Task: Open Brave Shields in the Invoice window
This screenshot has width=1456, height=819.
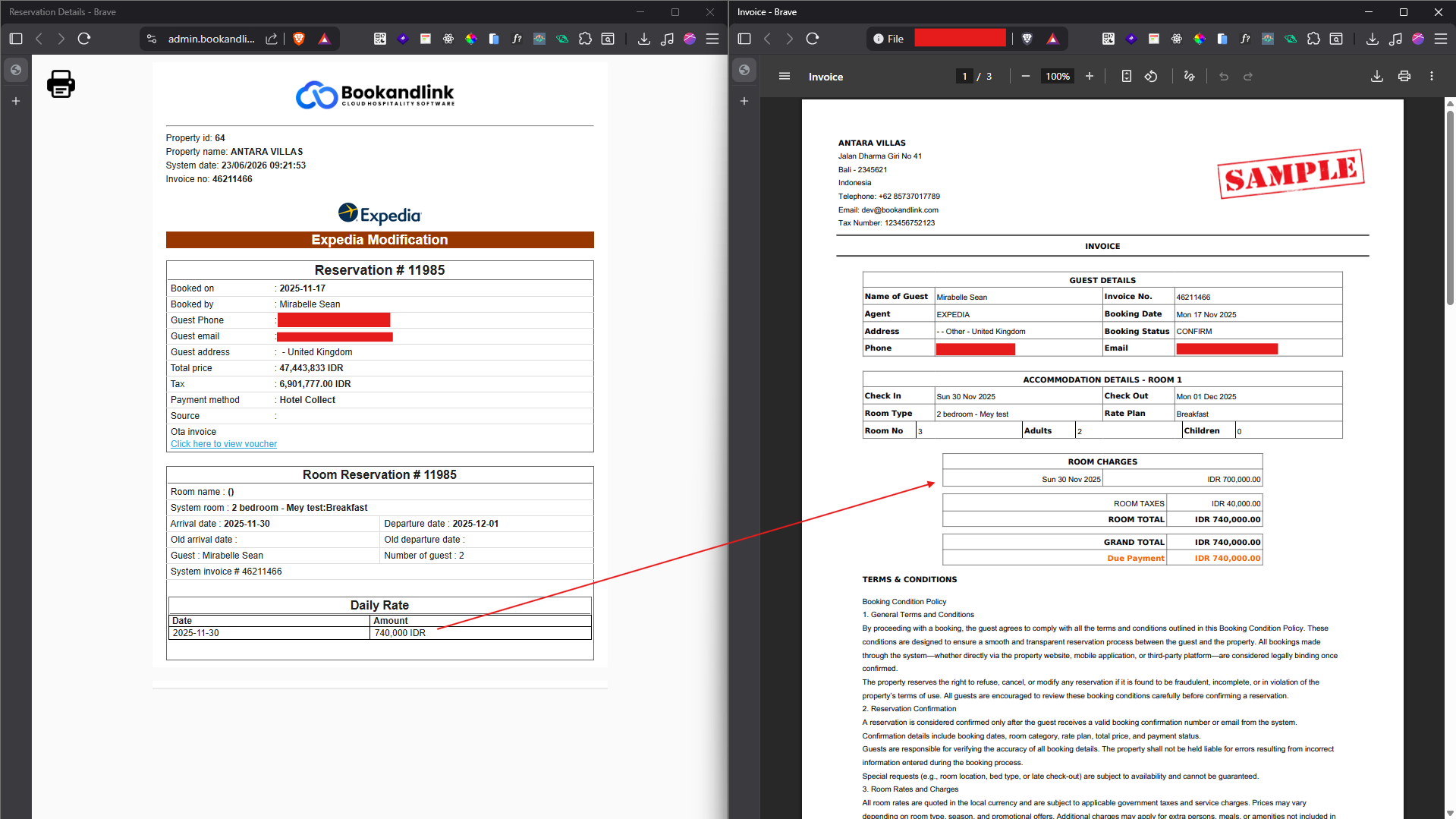Action: click(x=1027, y=39)
